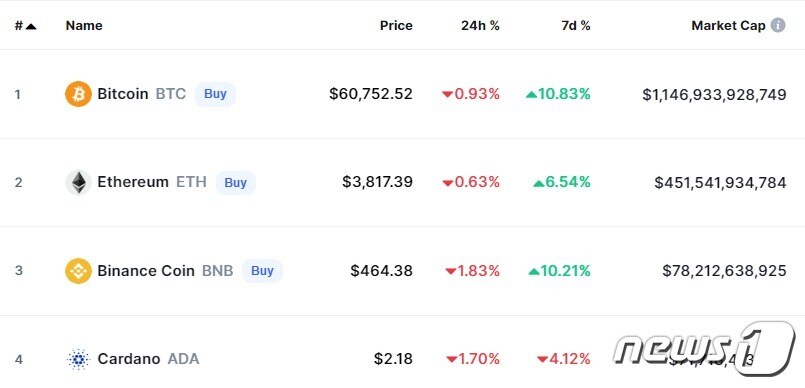Sort table by Market Cap header
This screenshot has width=805, height=388.
tap(728, 26)
